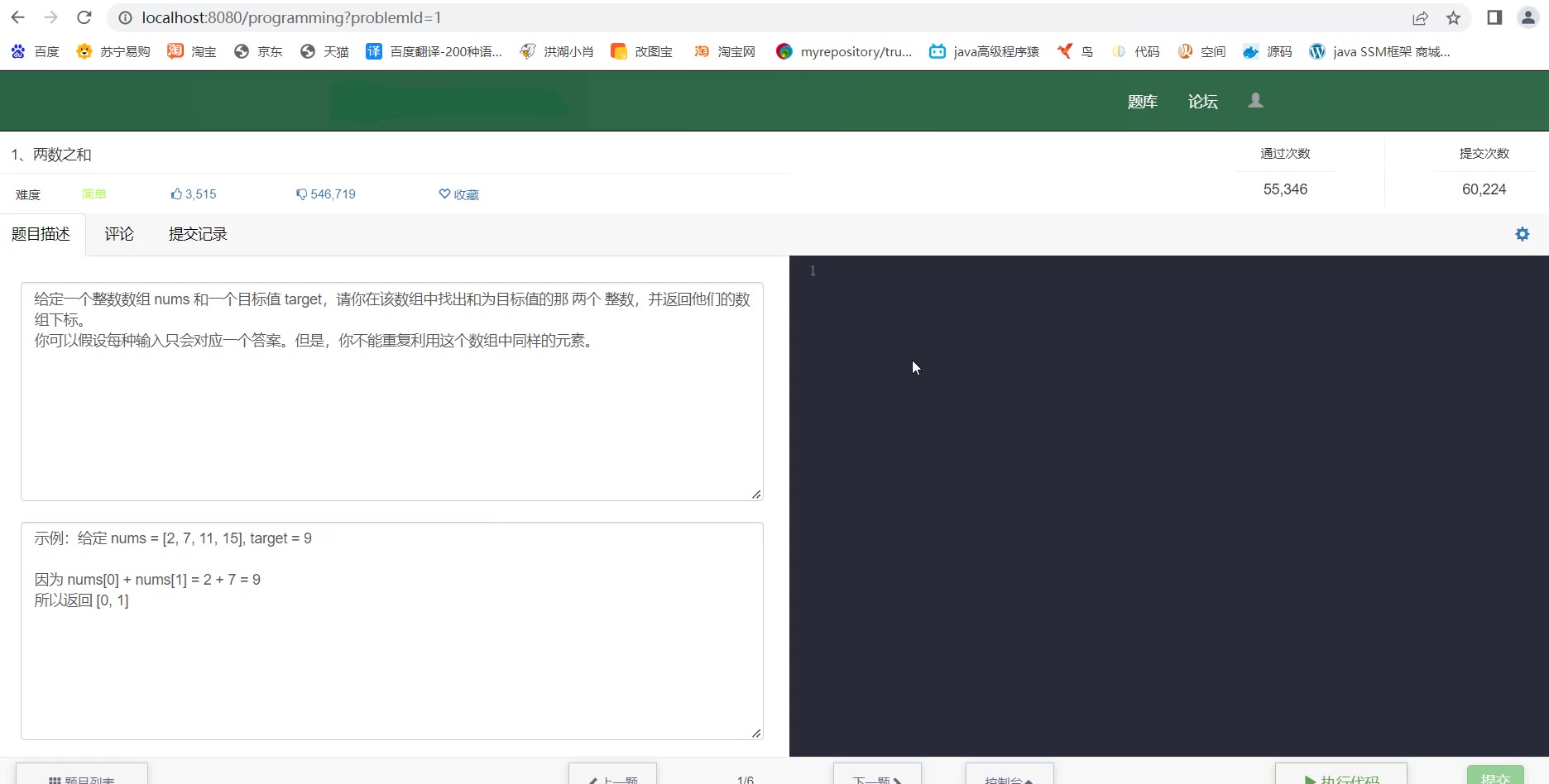Open the 苏宁易购 bookmark
Screen dimensions: 1549x784
tap(113, 51)
